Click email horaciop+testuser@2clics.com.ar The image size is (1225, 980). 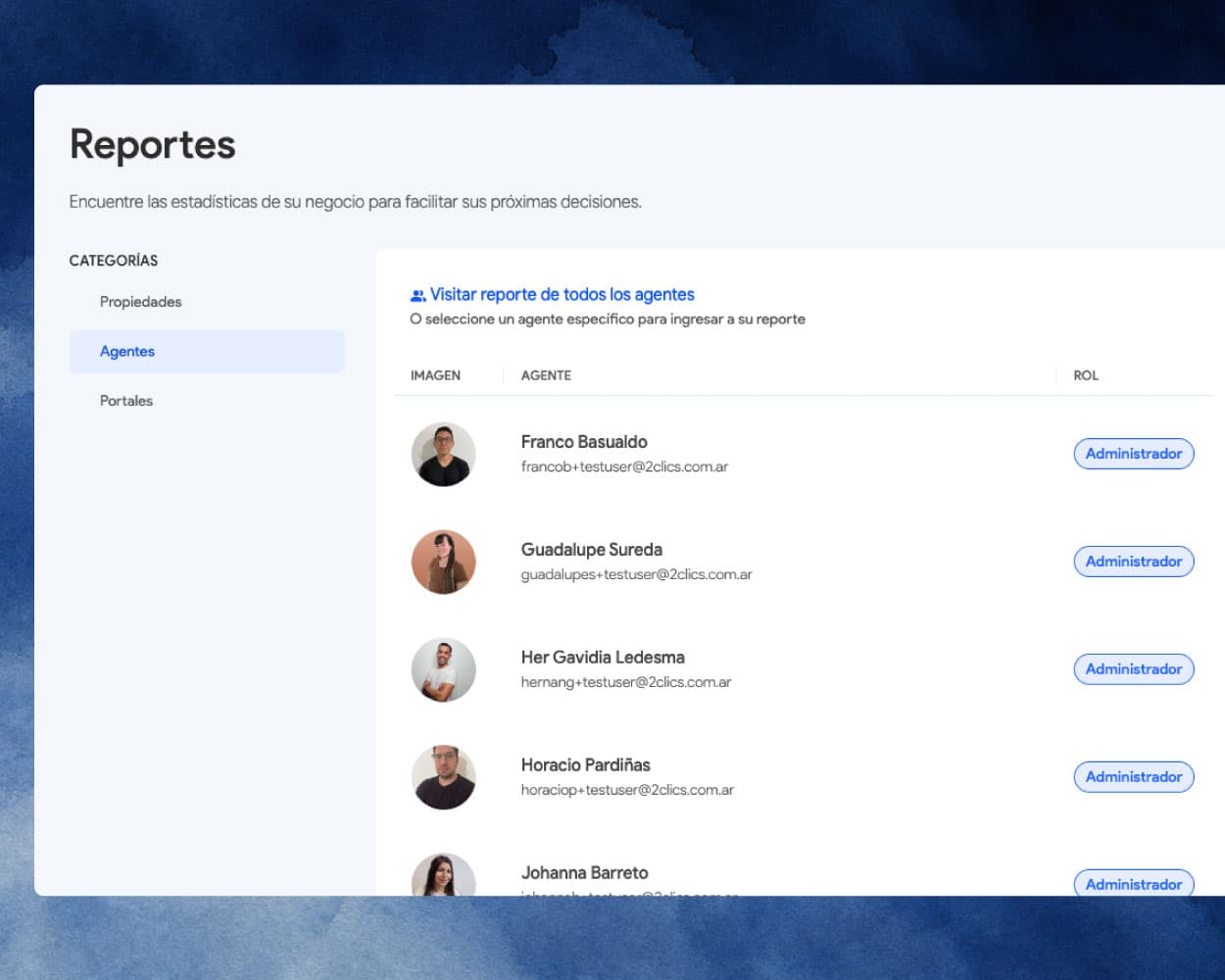tap(627, 790)
